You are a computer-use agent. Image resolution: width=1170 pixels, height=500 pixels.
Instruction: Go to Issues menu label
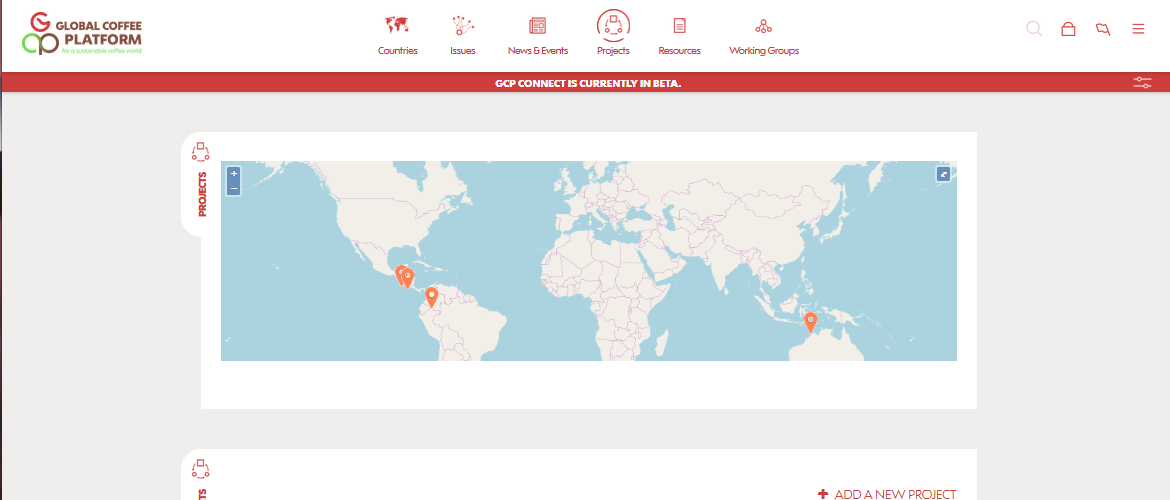[x=463, y=51]
